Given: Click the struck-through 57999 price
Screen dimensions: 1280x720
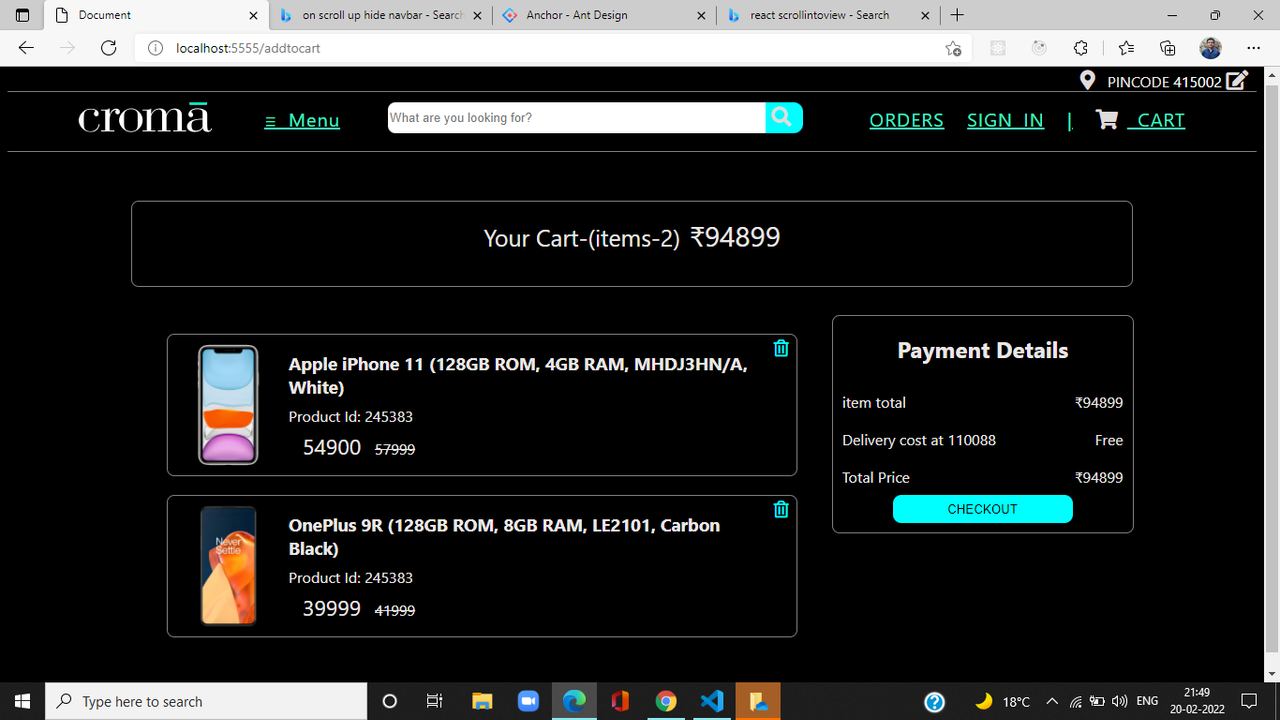Looking at the screenshot, I should coord(395,450).
